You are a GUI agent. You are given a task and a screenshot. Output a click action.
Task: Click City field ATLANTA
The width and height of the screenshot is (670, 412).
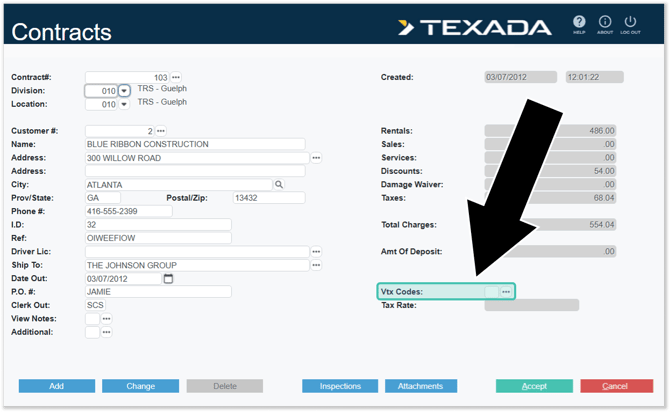coord(179,185)
